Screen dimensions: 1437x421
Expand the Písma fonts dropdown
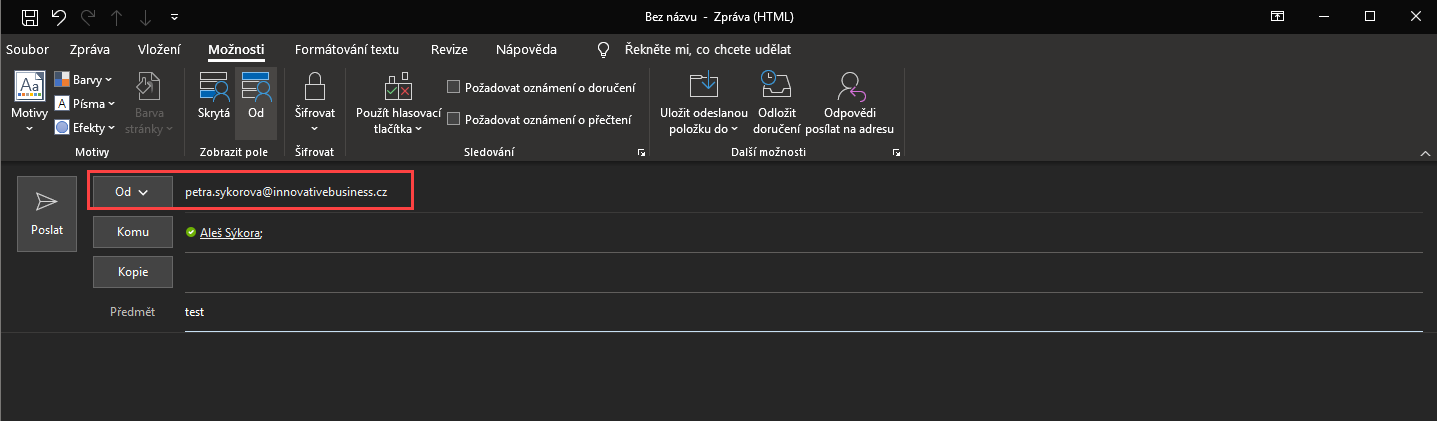coord(84,103)
